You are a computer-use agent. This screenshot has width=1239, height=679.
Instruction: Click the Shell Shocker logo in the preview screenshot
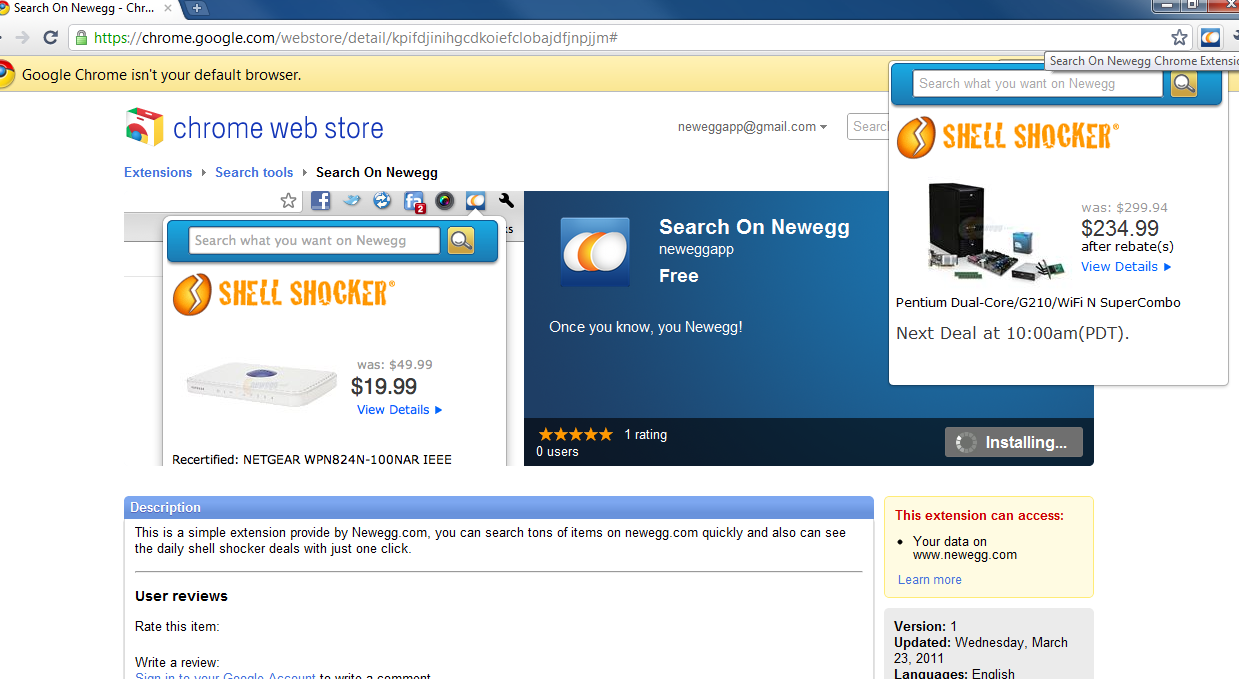click(284, 294)
